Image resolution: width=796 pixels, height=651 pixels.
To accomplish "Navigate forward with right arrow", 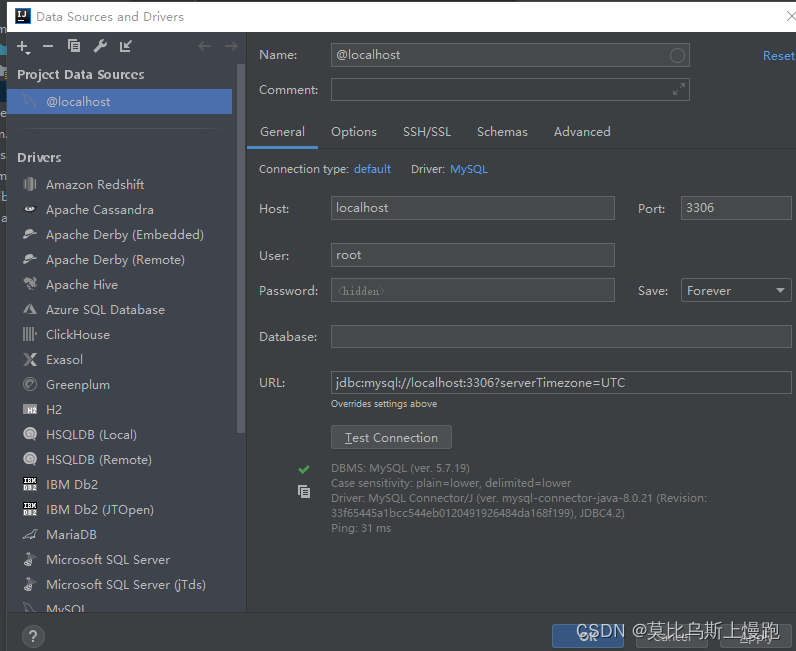I will (x=231, y=47).
